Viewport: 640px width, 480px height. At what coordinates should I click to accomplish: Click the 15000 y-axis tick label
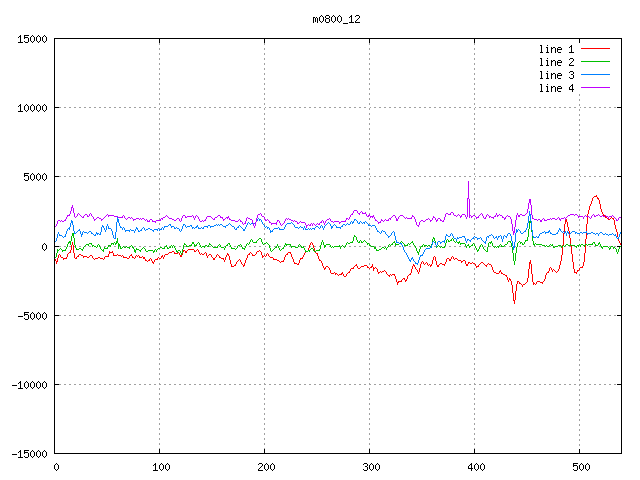[x=32, y=39]
